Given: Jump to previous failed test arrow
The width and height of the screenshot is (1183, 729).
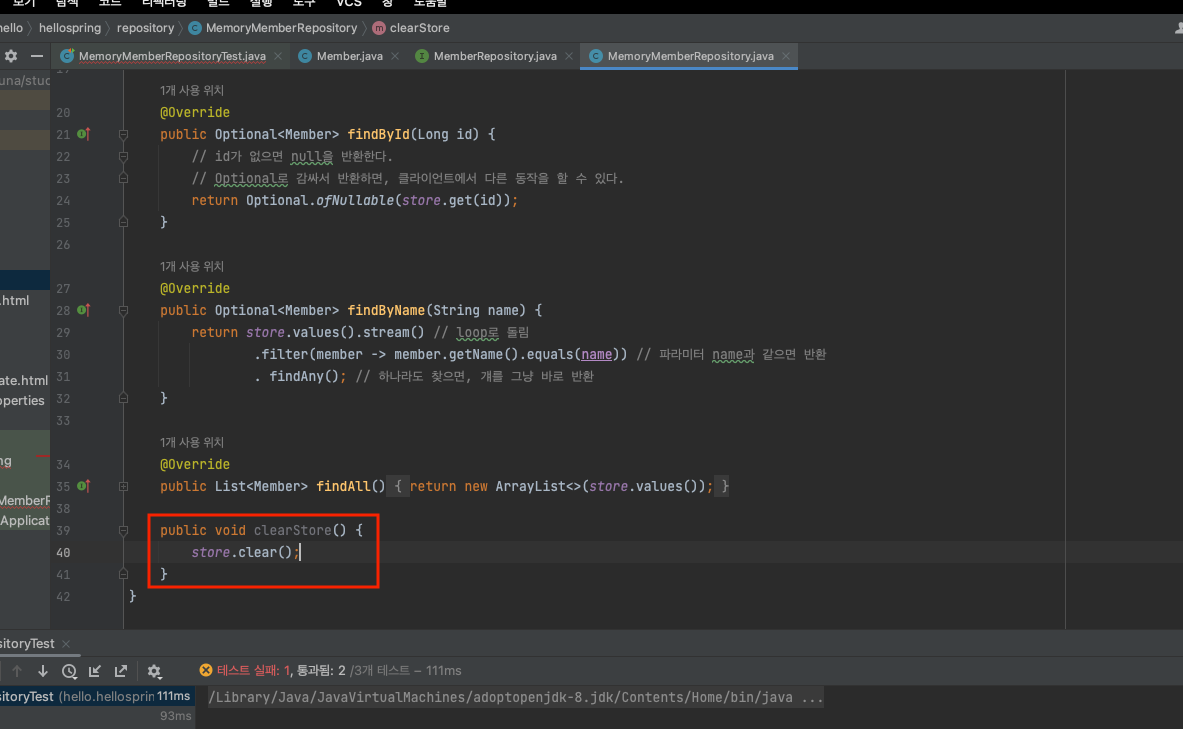Looking at the screenshot, I should [17, 671].
